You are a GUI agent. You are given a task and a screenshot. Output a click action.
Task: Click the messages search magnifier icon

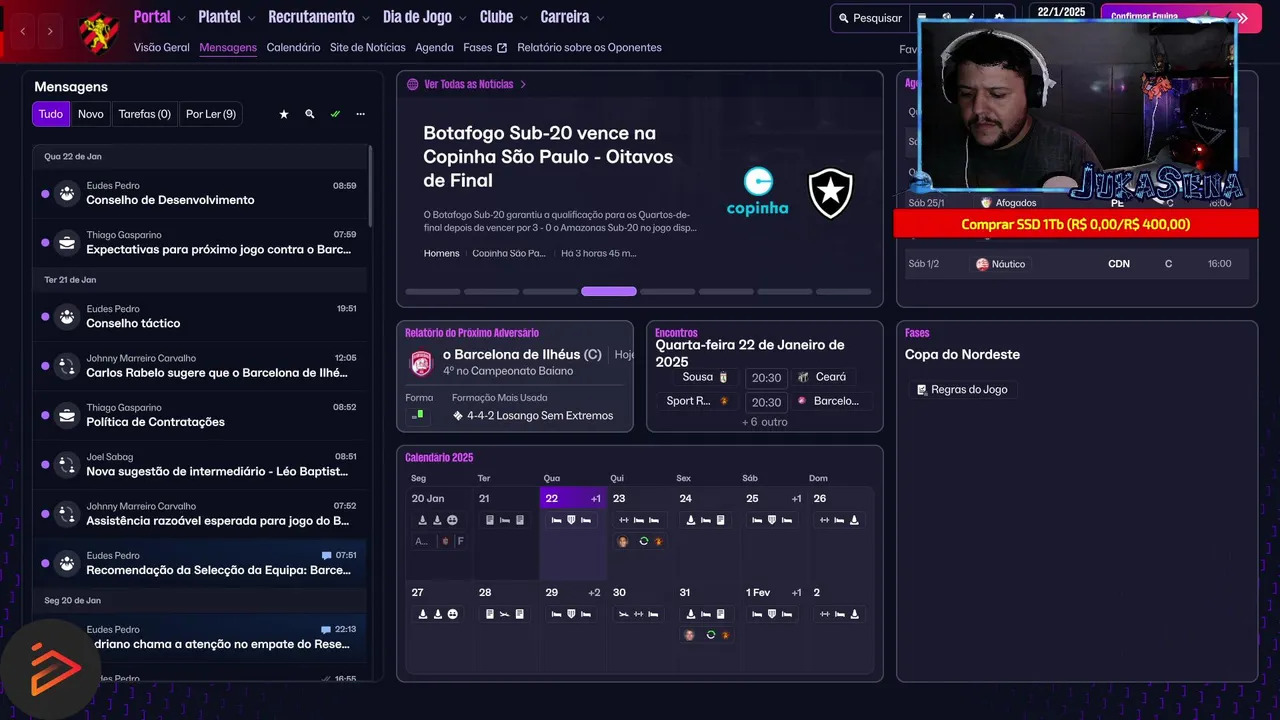pyautogui.click(x=310, y=114)
